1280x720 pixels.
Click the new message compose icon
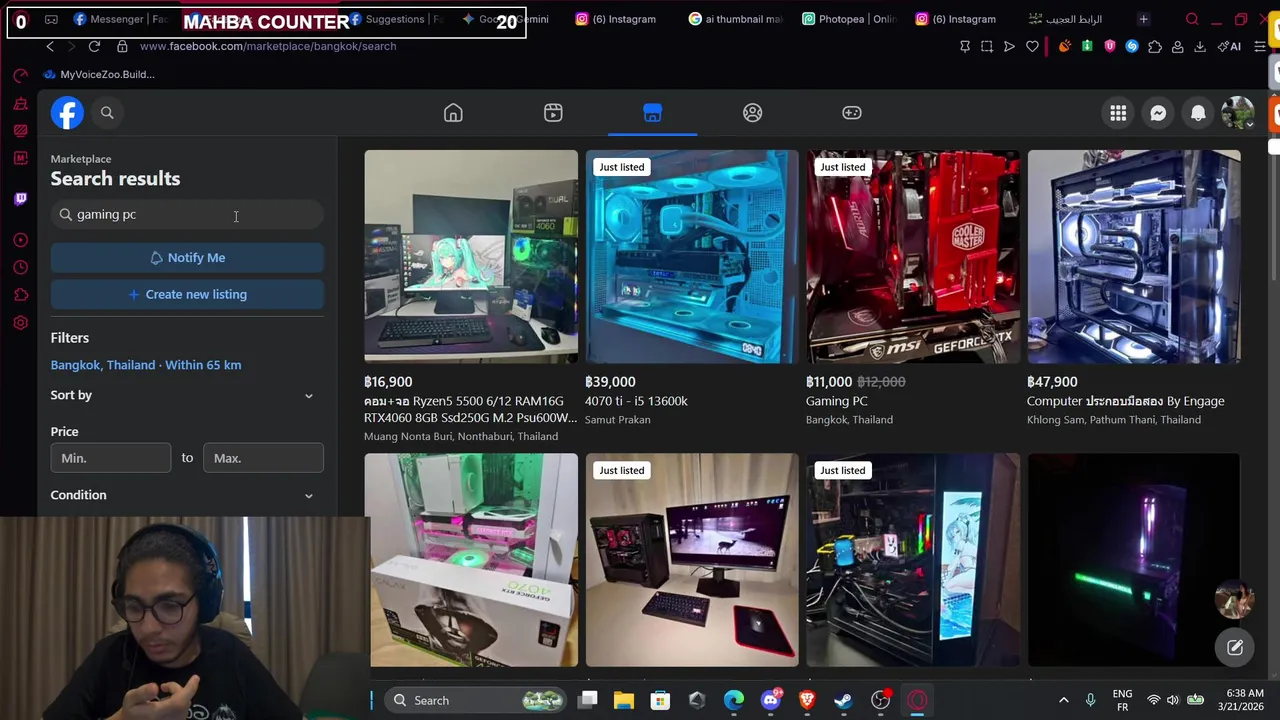tap(1235, 647)
